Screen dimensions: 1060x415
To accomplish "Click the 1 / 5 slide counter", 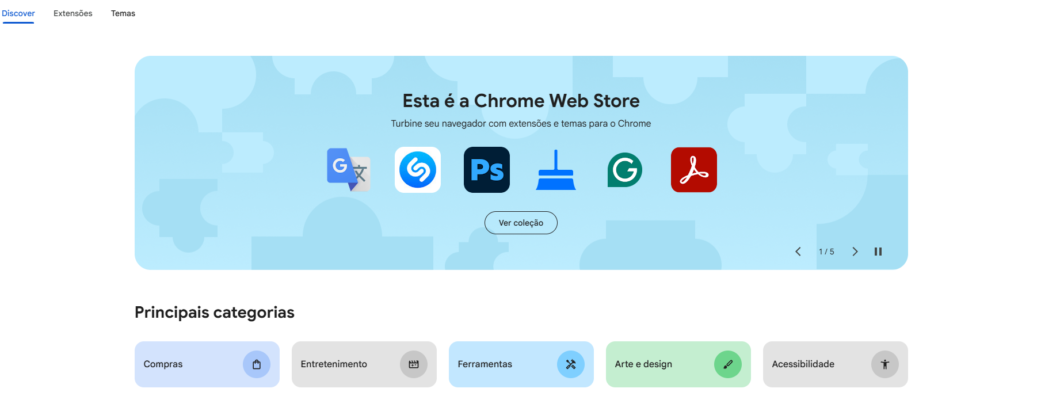I will tap(826, 251).
